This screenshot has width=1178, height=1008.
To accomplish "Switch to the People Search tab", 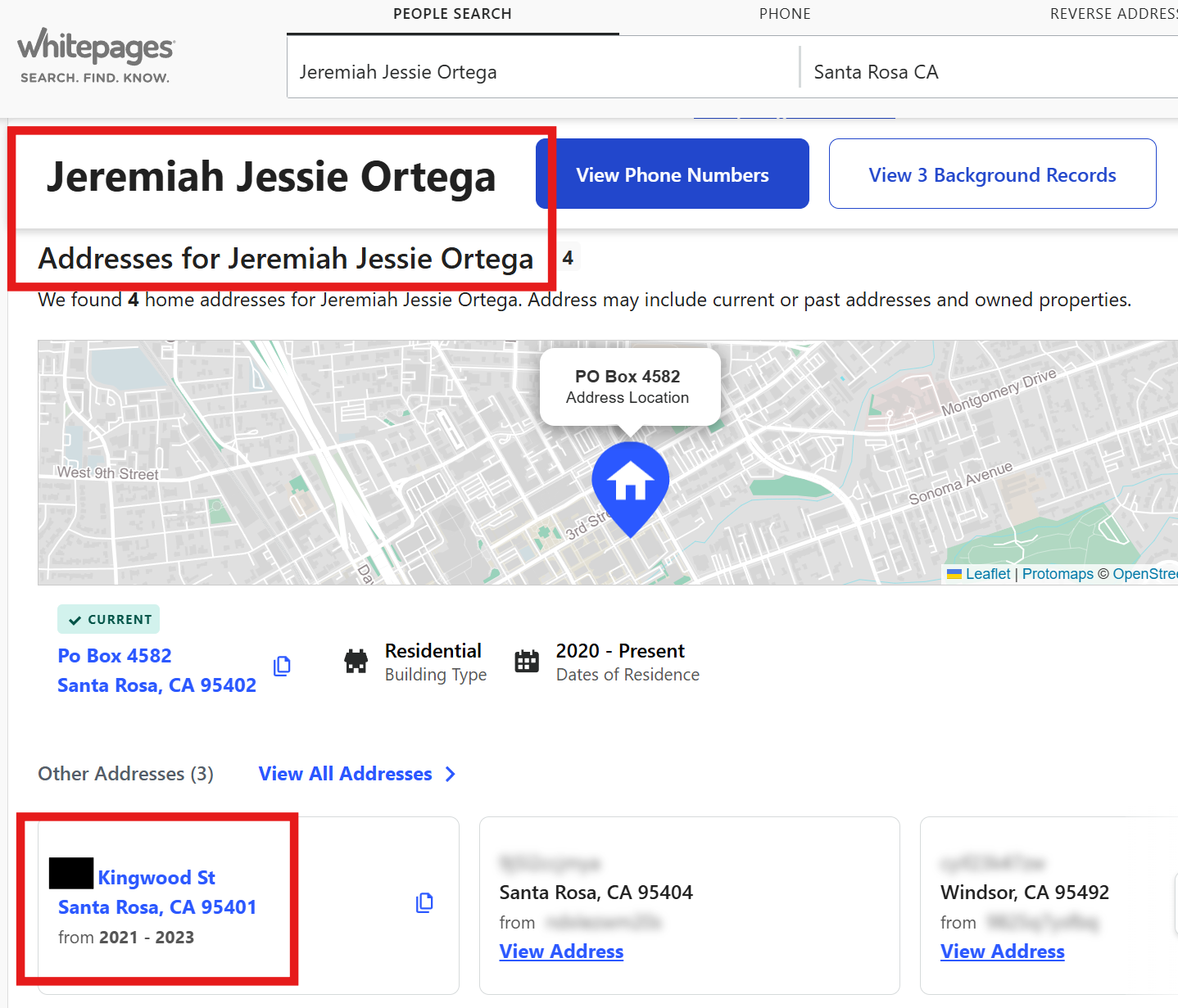I will (x=452, y=14).
